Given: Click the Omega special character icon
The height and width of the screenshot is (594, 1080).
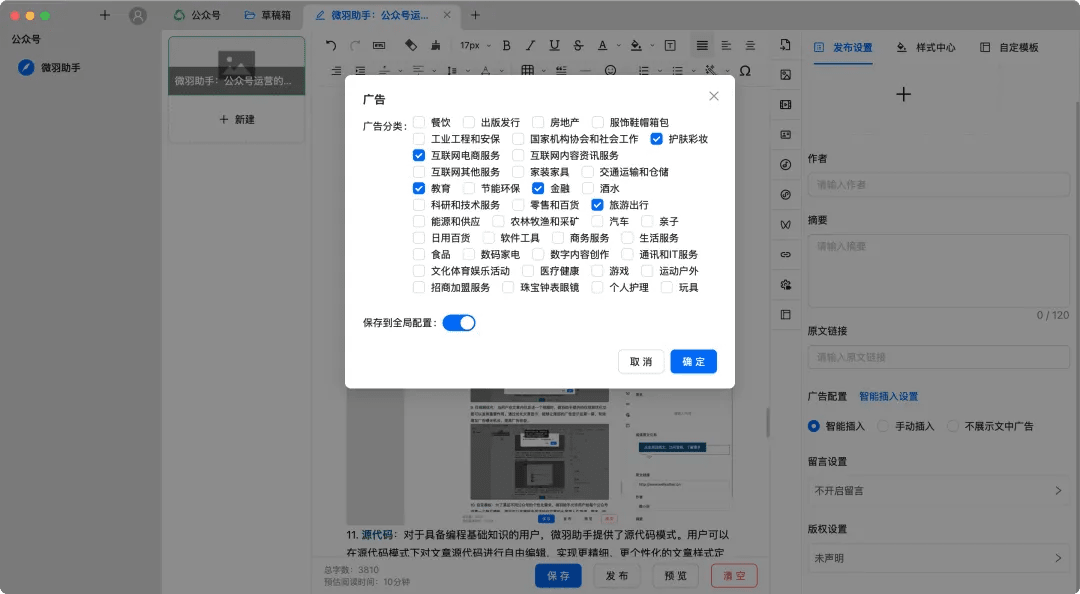Looking at the screenshot, I should point(744,71).
